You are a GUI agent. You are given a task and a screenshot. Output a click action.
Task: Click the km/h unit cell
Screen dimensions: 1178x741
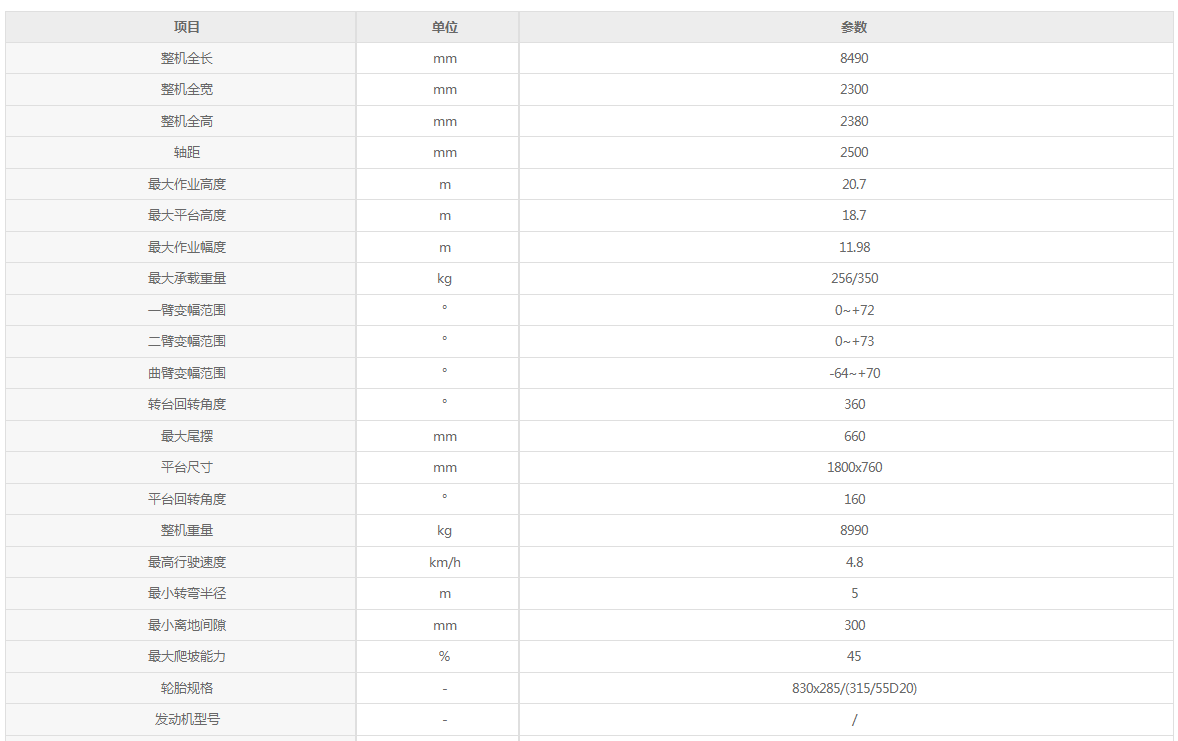pyautogui.click(x=445, y=562)
